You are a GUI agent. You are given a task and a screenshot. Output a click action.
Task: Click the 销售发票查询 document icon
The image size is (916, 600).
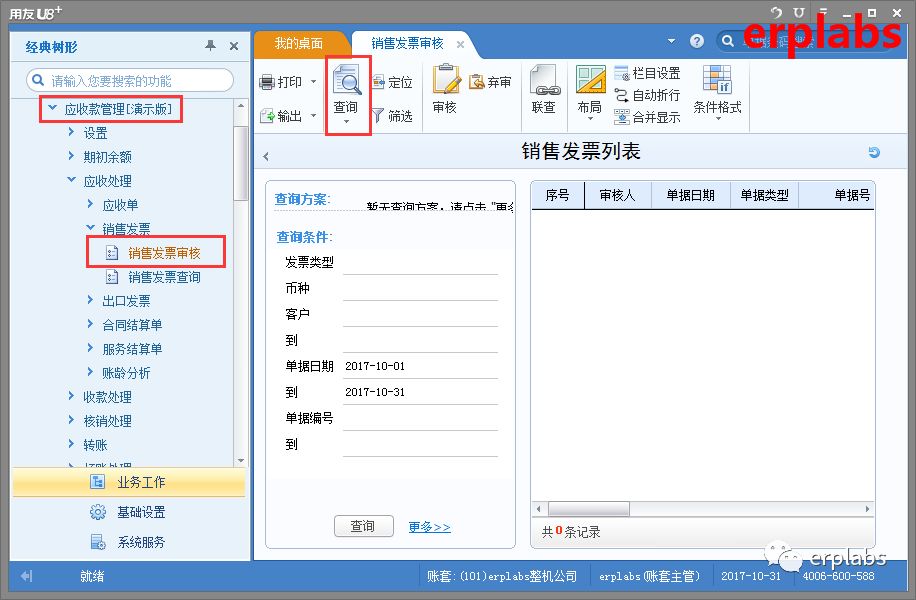112,277
